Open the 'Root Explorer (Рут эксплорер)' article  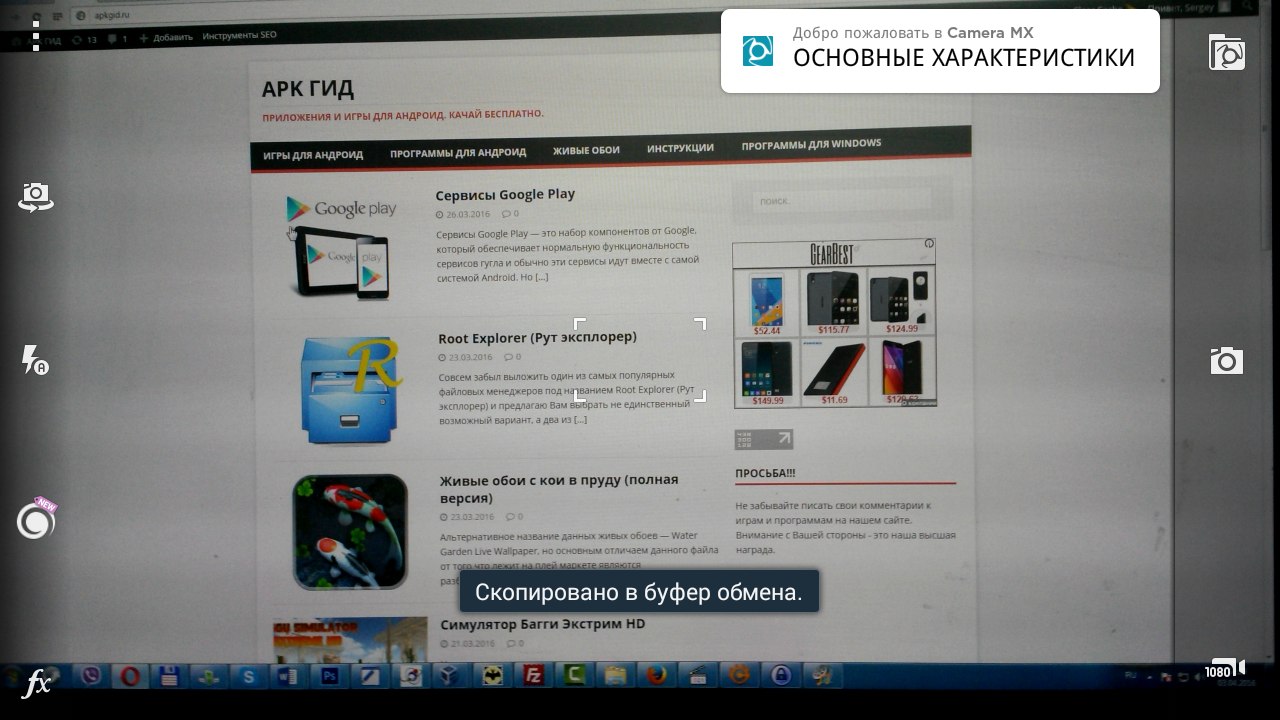(537, 337)
